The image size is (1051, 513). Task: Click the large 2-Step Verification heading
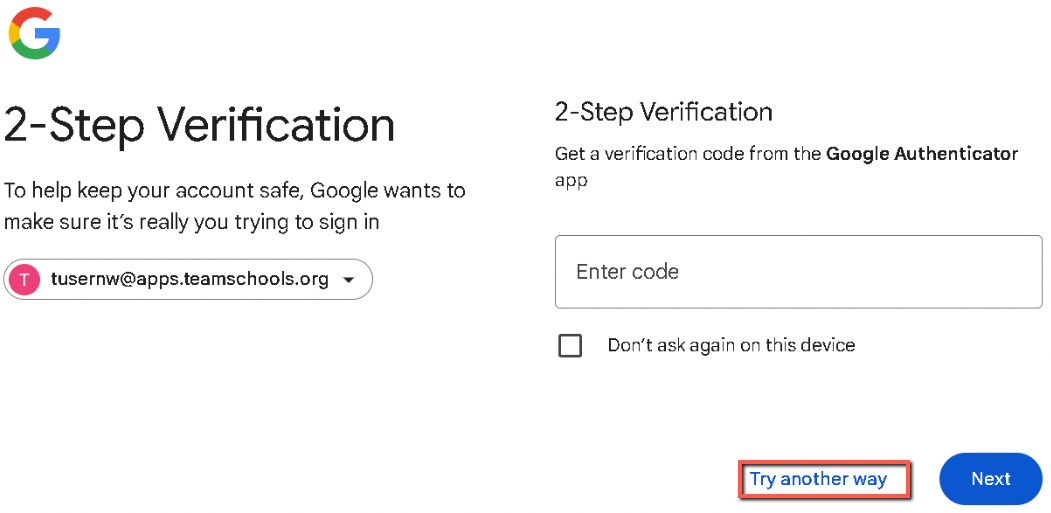click(200, 125)
